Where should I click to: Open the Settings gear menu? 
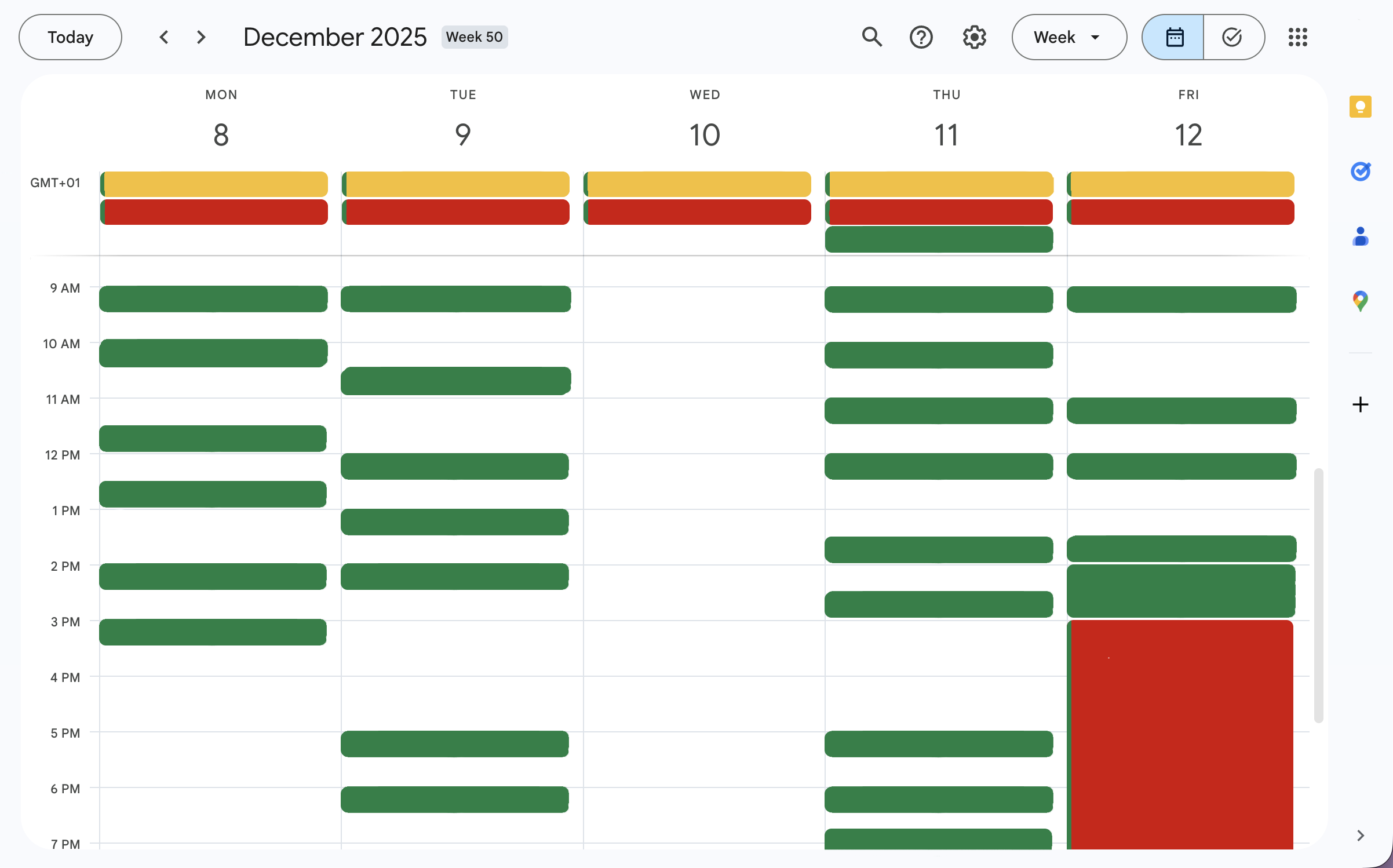[x=974, y=37]
